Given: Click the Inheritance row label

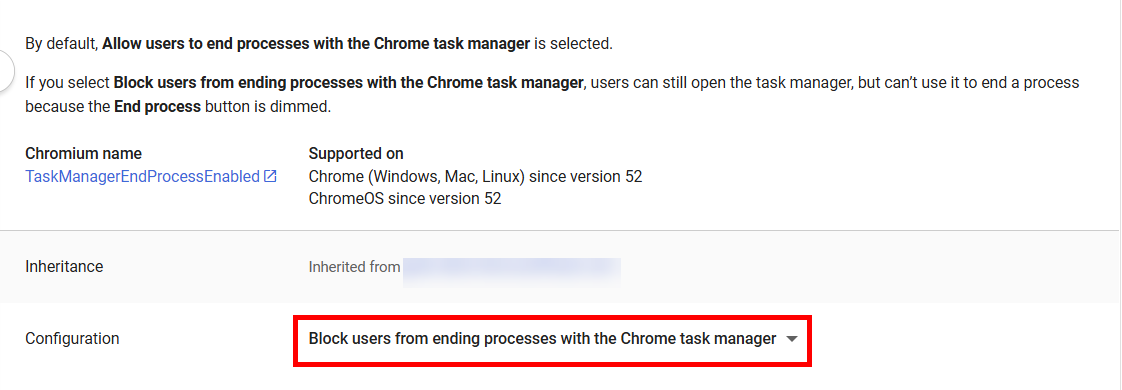Looking at the screenshot, I should pyautogui.click(x=64, y=267).
